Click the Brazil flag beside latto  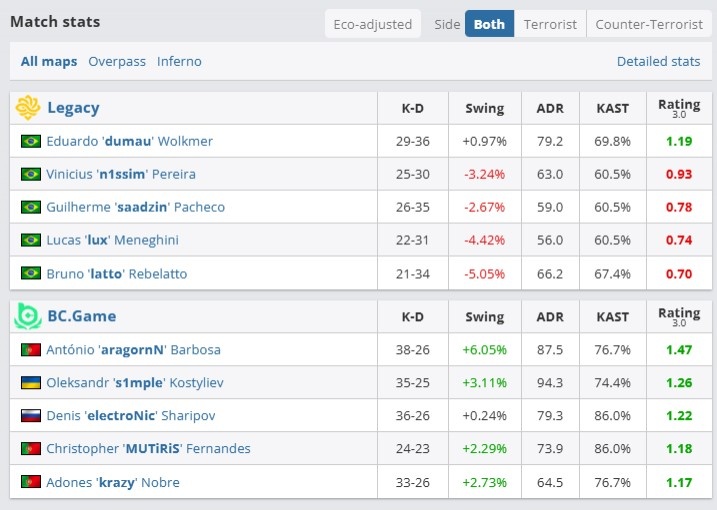click(x=31, y=274)
